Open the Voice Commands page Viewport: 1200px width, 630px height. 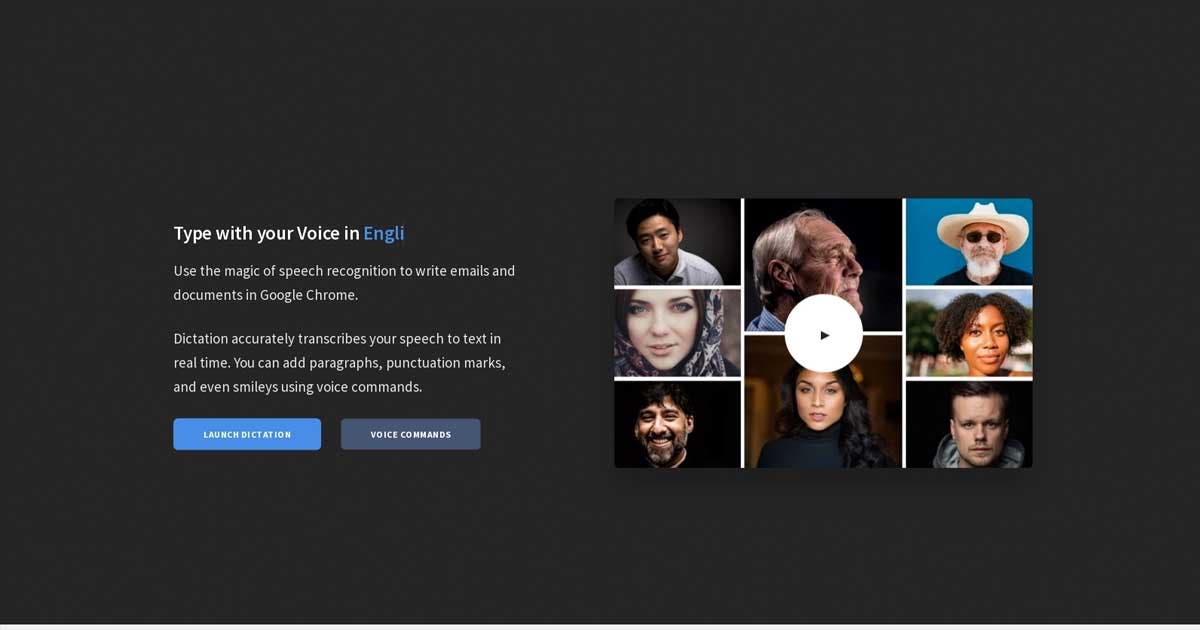(x=410, y=434)
